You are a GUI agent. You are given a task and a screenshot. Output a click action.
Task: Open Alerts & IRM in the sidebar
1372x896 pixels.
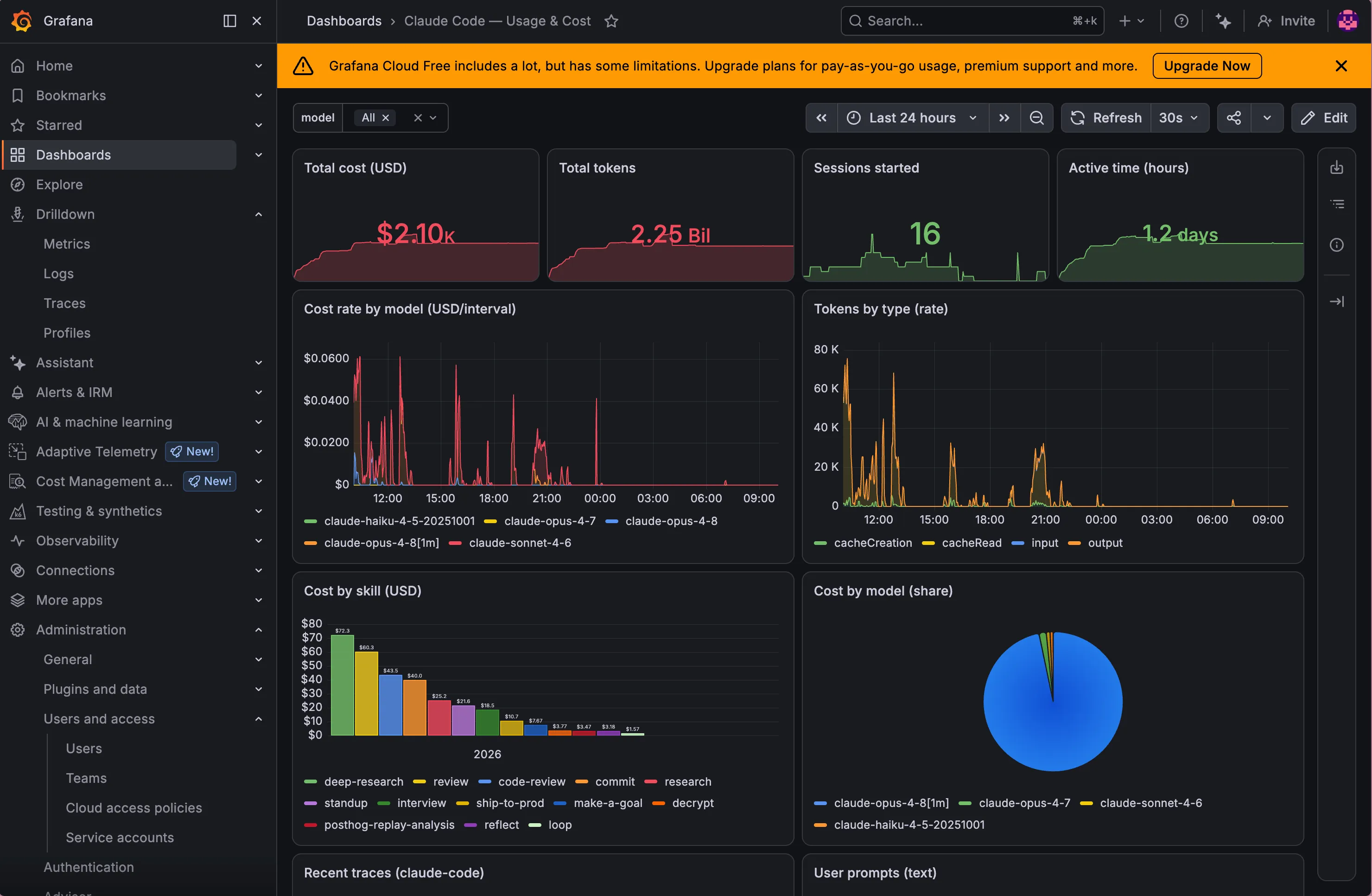(74, 392)
